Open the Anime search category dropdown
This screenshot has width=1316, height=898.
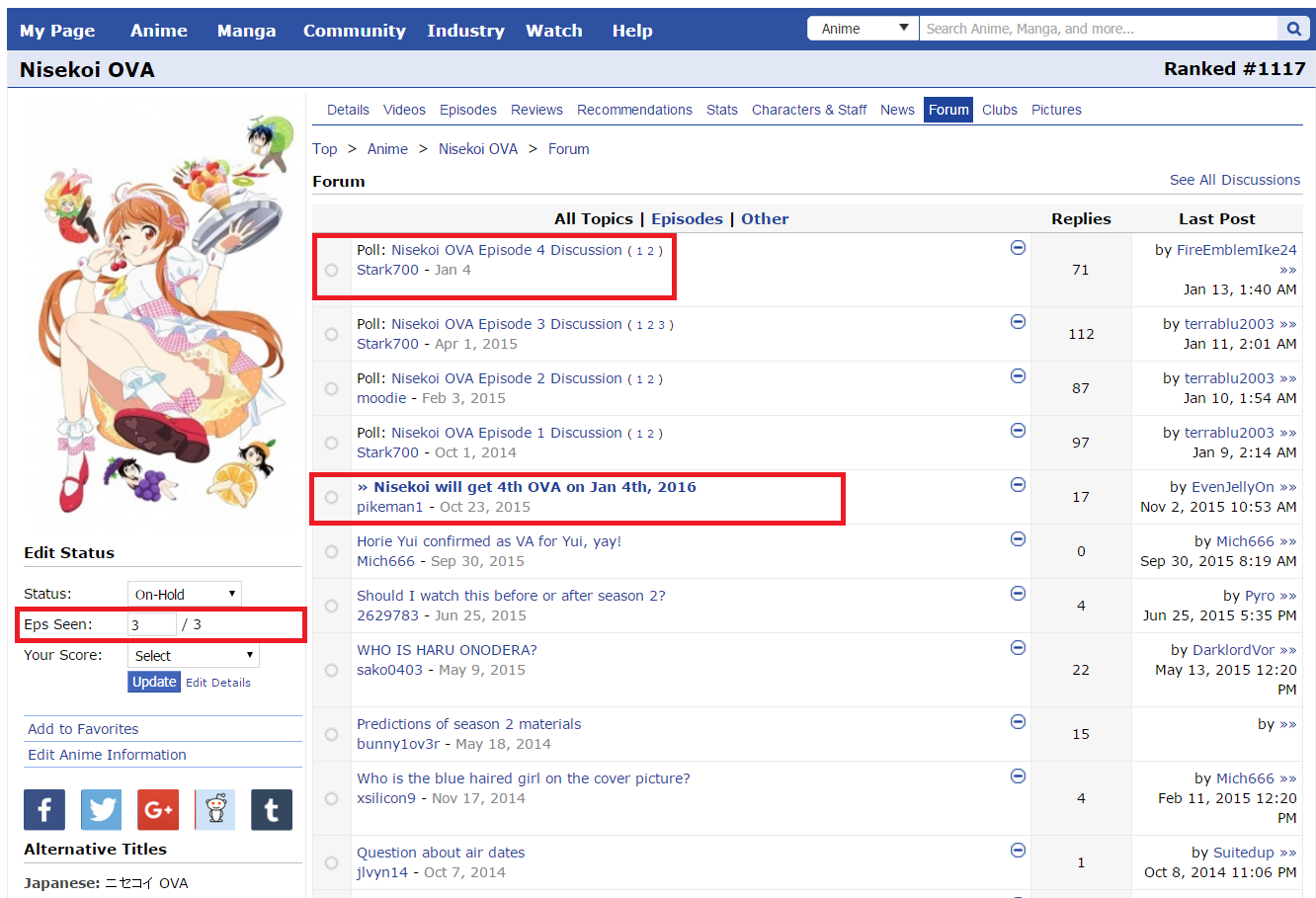tap(864, 29)
